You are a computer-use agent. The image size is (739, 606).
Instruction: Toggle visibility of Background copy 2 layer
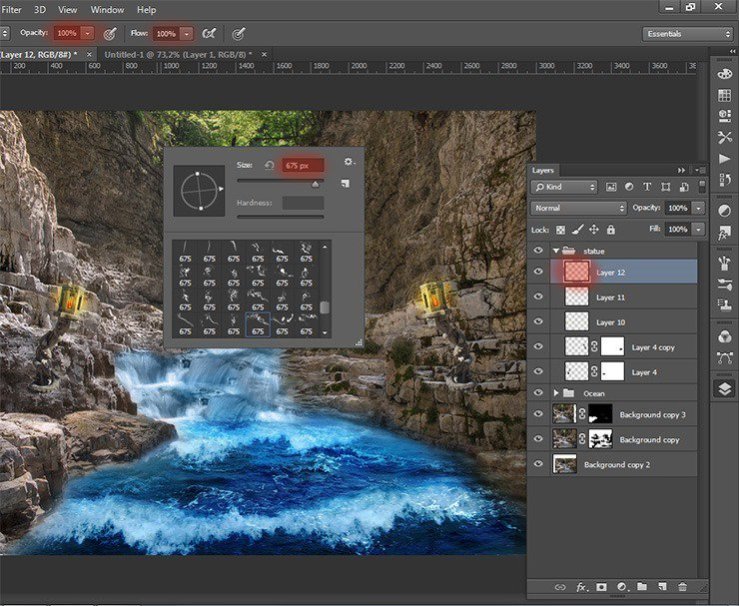coord(539,464)
